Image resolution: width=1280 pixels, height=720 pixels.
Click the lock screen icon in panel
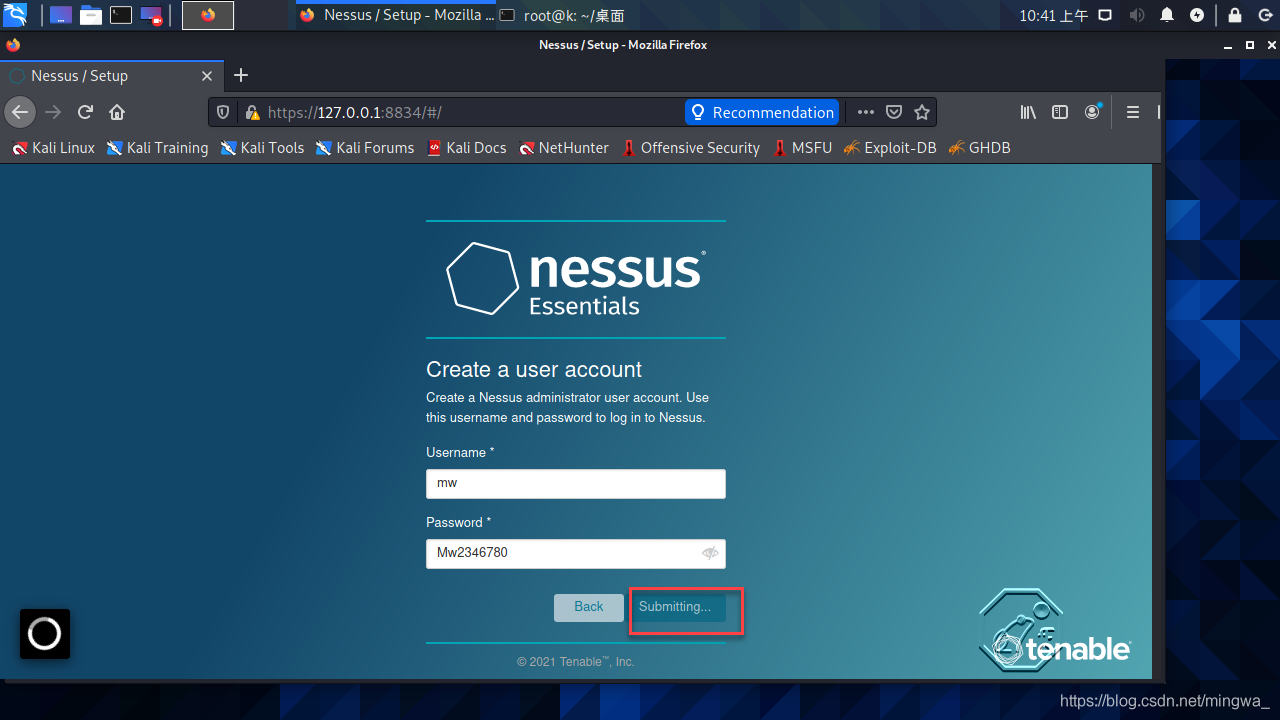(x=1235, y=15)
